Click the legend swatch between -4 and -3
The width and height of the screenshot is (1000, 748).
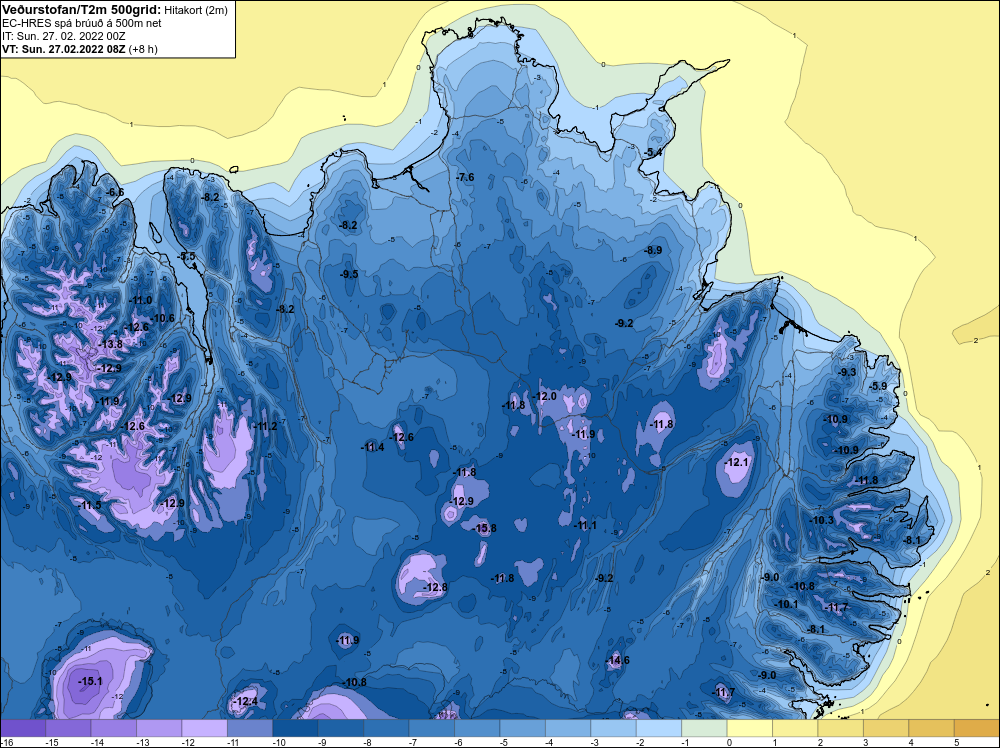pyautogui.click(x=568, y=728)
